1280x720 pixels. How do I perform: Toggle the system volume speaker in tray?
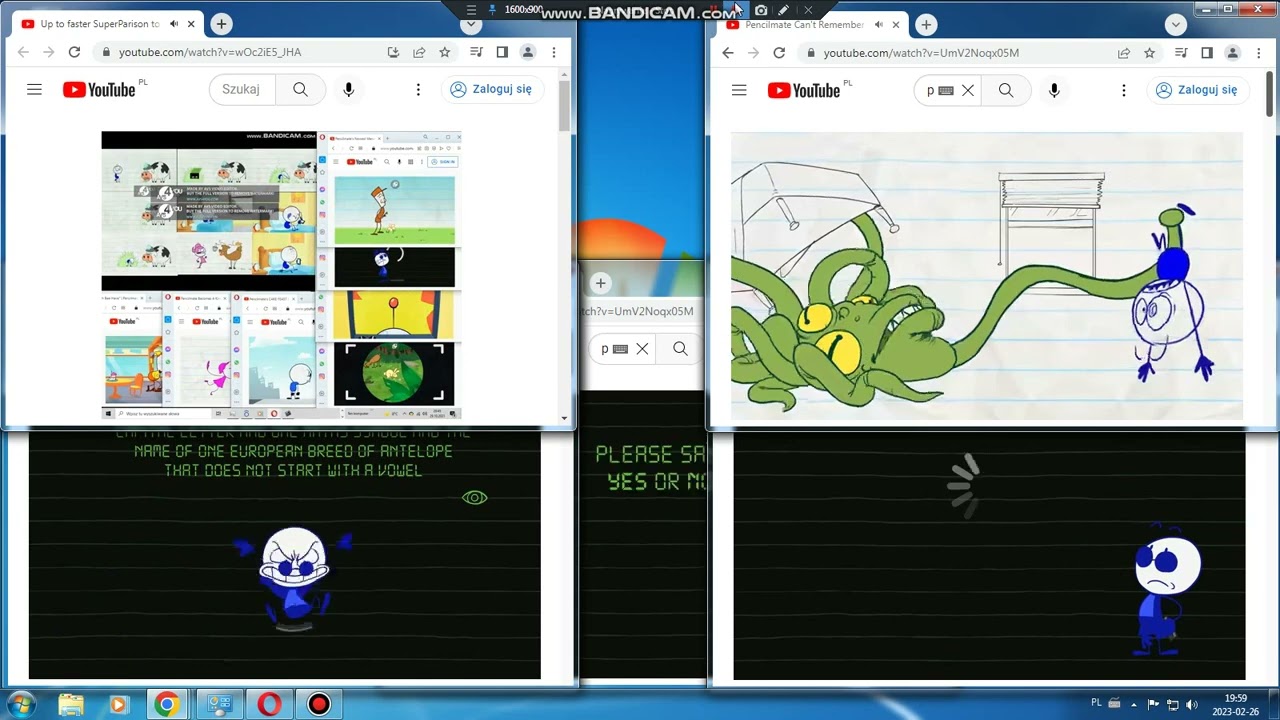click(x=1191, y=704)
